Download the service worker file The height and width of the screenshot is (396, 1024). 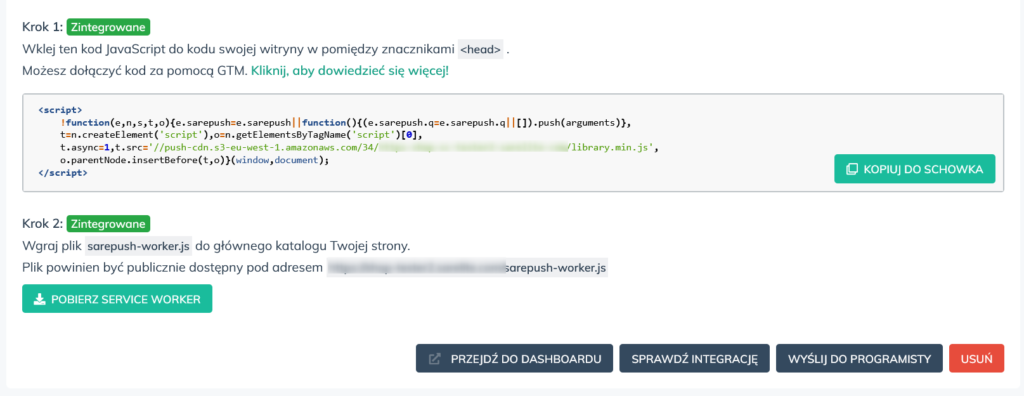coord(117,299)
